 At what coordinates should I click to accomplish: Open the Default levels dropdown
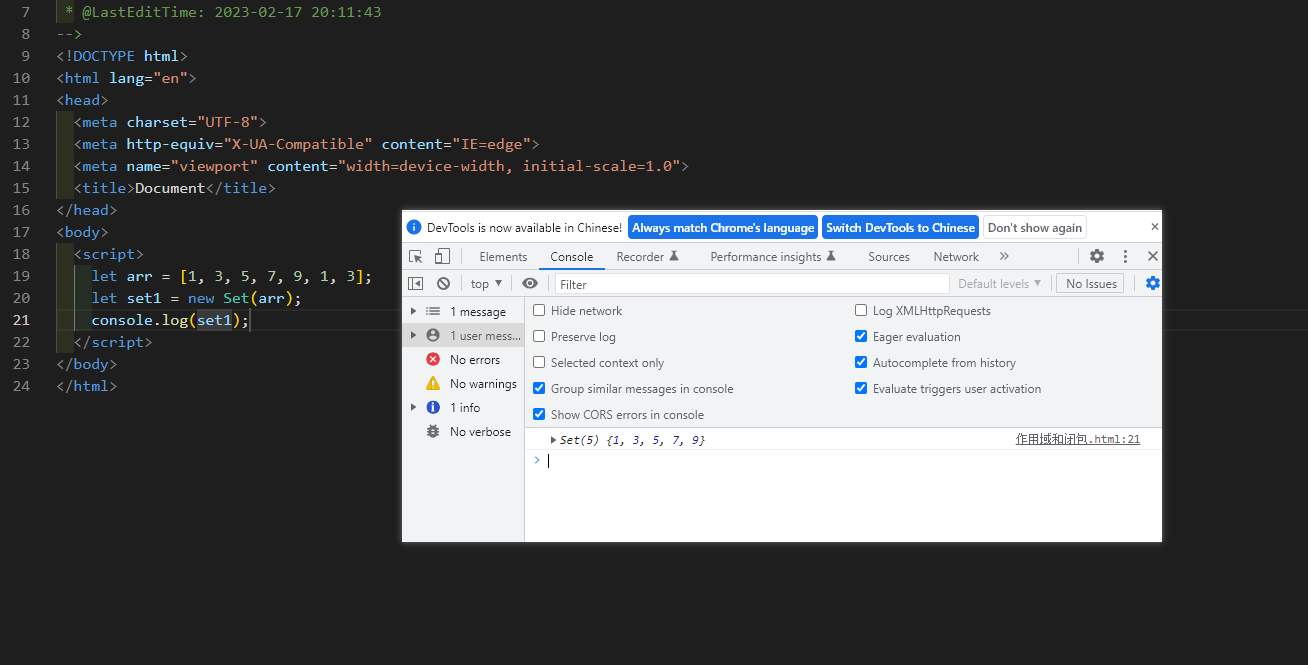[999, 284]
